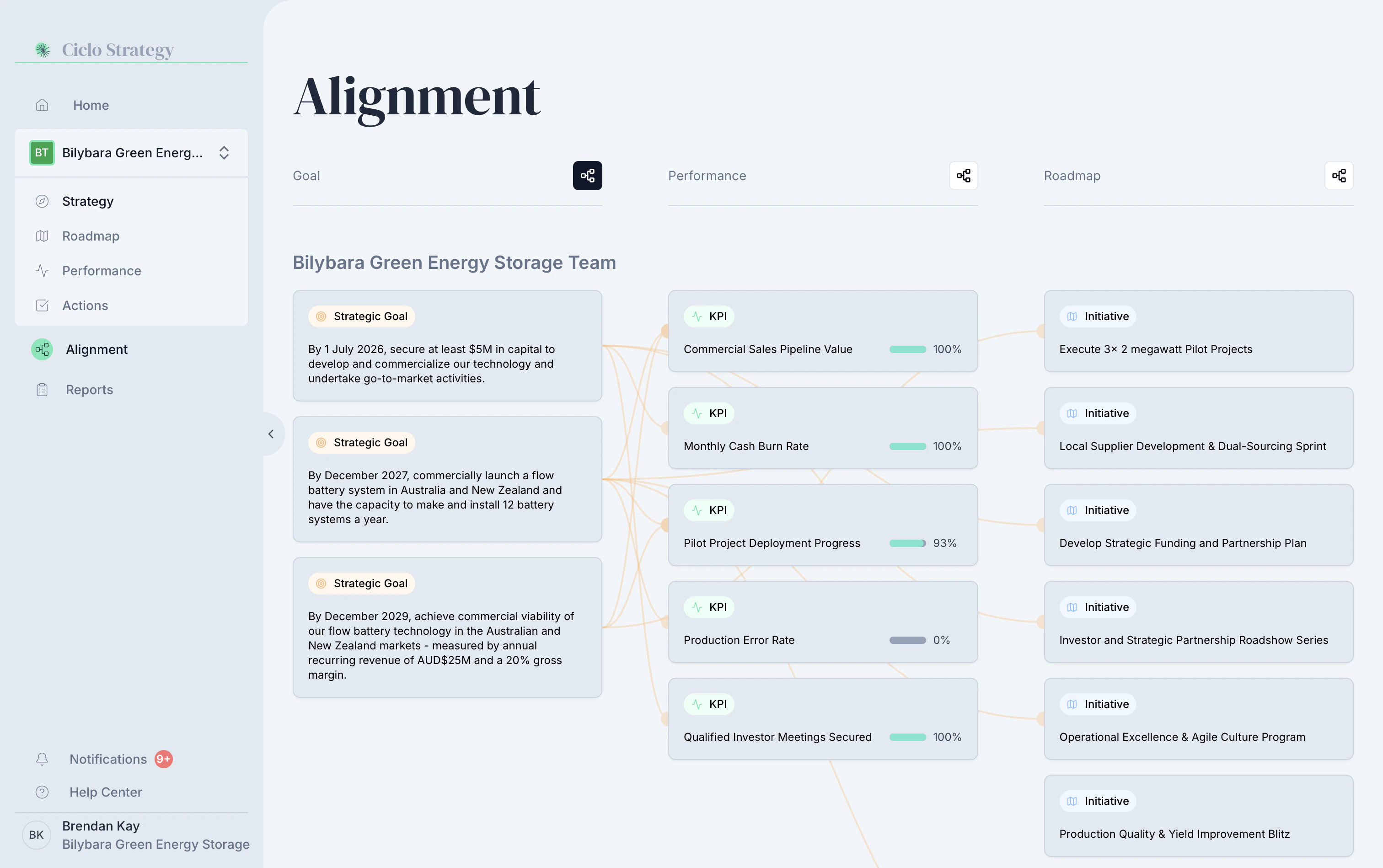Select Pilot Project Deployment Progress text
This screenshot has width=1383, height=868.
point(772,543)
